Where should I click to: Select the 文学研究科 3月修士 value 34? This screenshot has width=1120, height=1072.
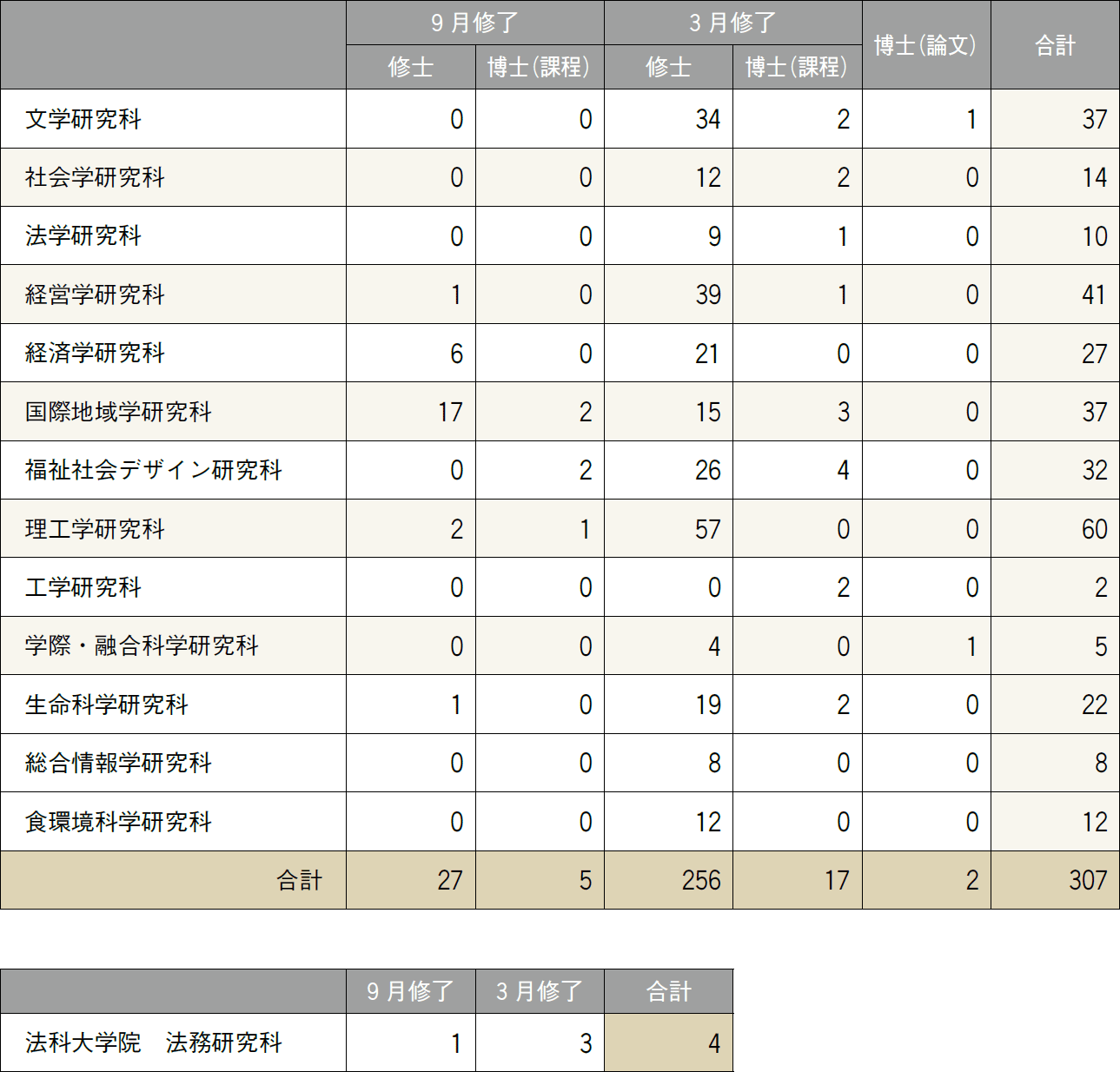[x=708, y=119]
